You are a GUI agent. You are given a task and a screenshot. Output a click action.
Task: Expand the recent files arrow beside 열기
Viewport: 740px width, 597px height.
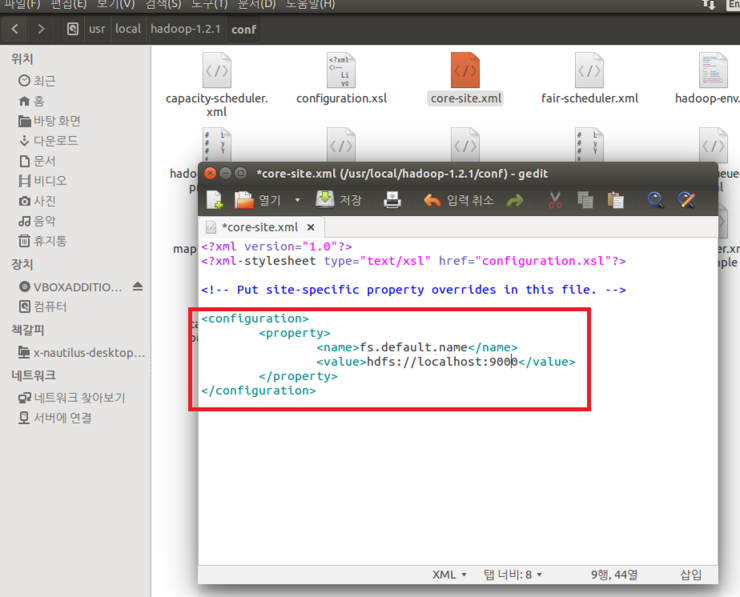pyautogui.click(x=297, y=201)
